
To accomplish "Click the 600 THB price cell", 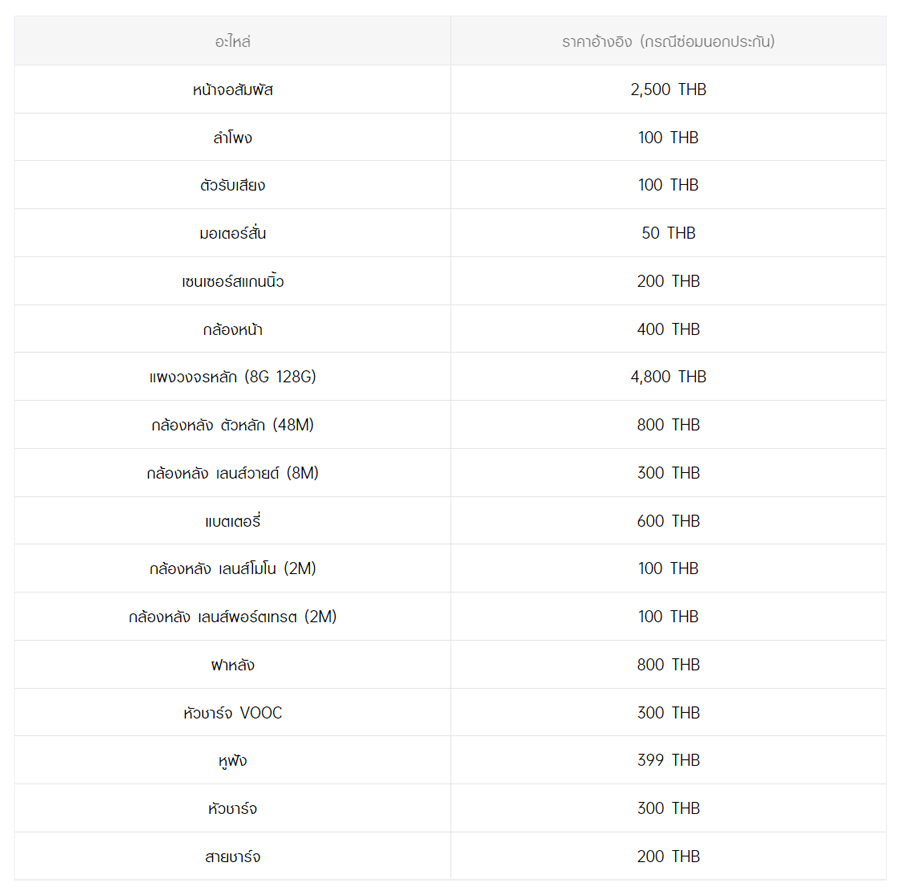I will [668, 522].
